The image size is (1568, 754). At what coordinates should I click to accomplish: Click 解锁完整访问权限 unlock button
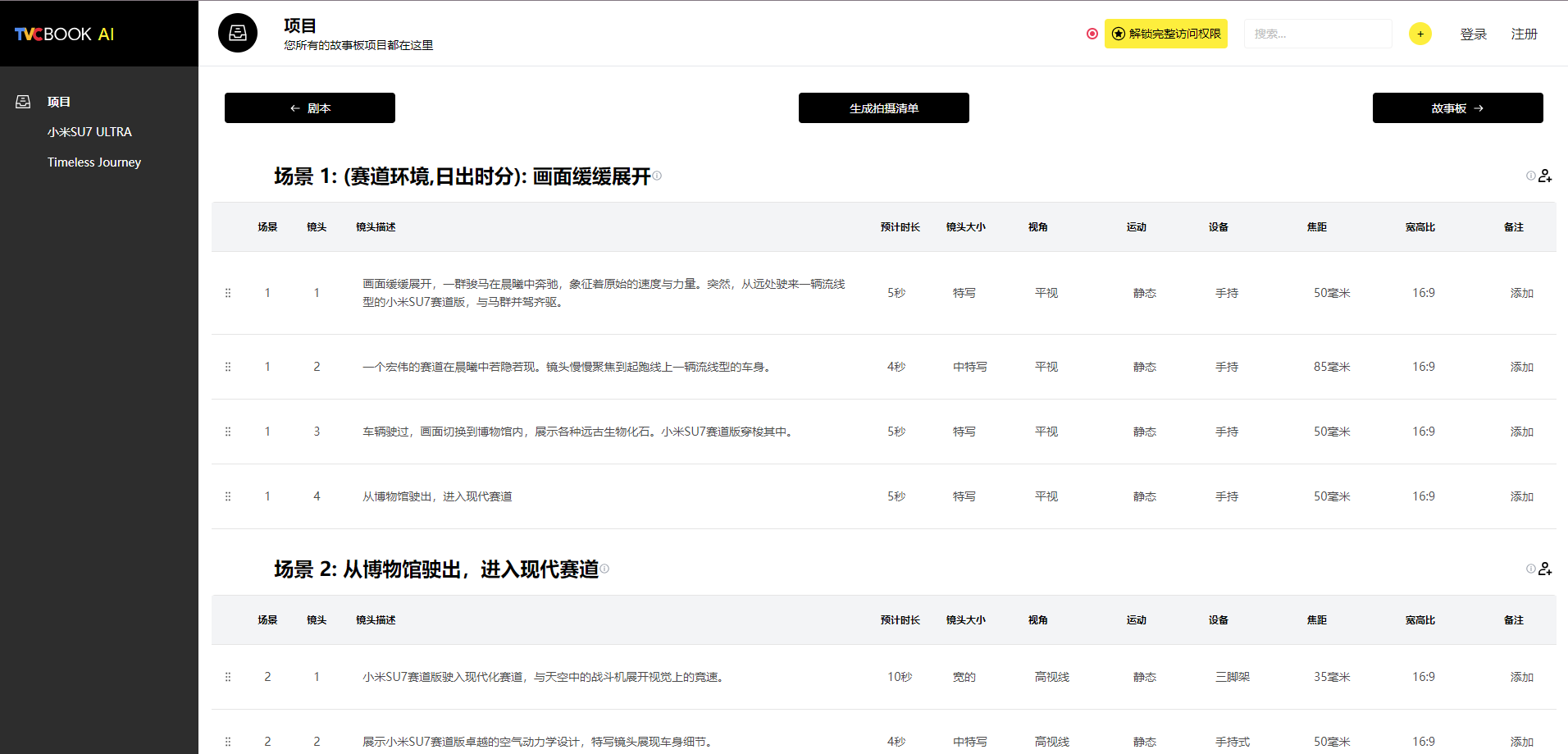[x=1166, y=34]
